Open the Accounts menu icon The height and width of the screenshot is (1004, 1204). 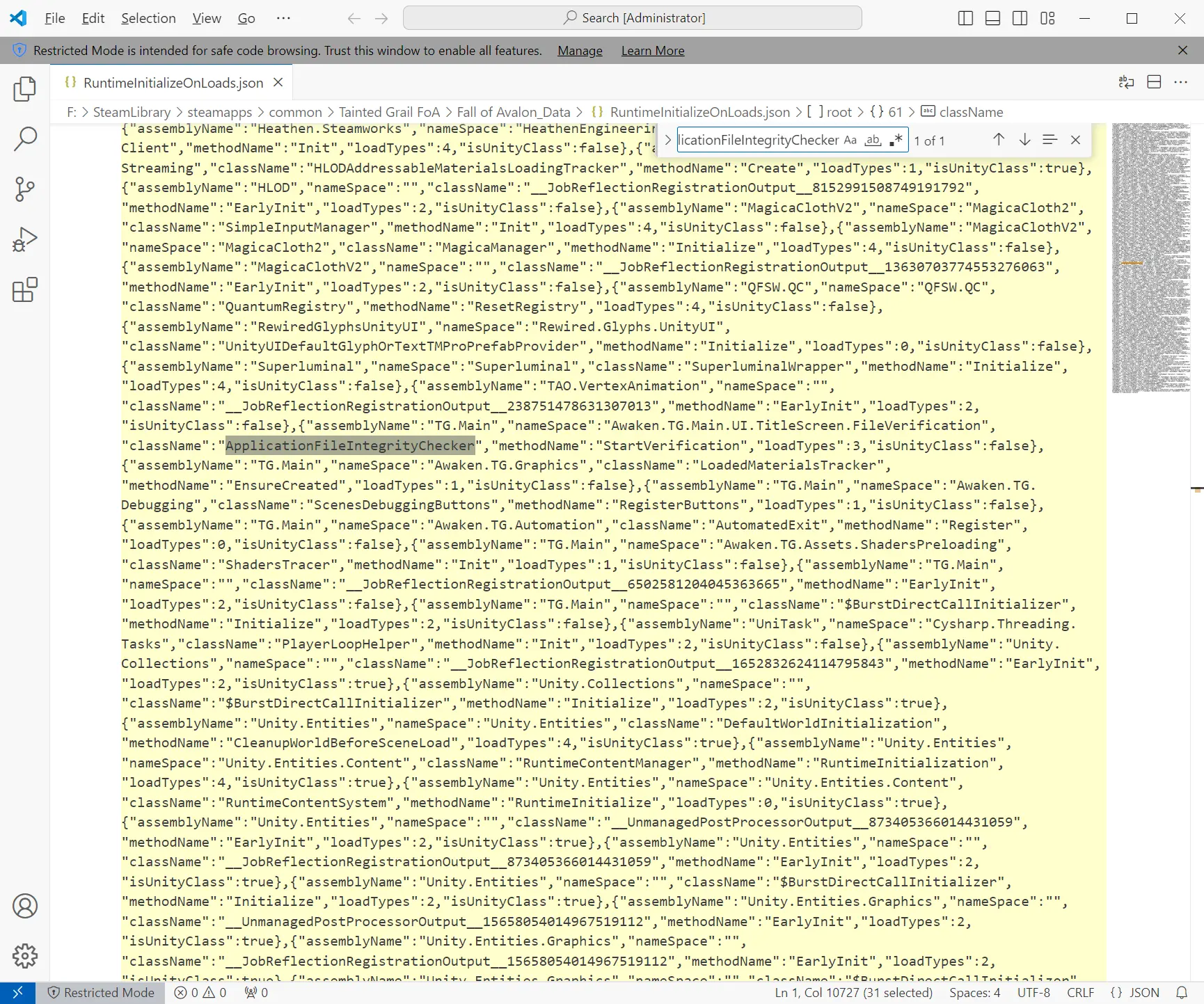[x=25, y=906]
